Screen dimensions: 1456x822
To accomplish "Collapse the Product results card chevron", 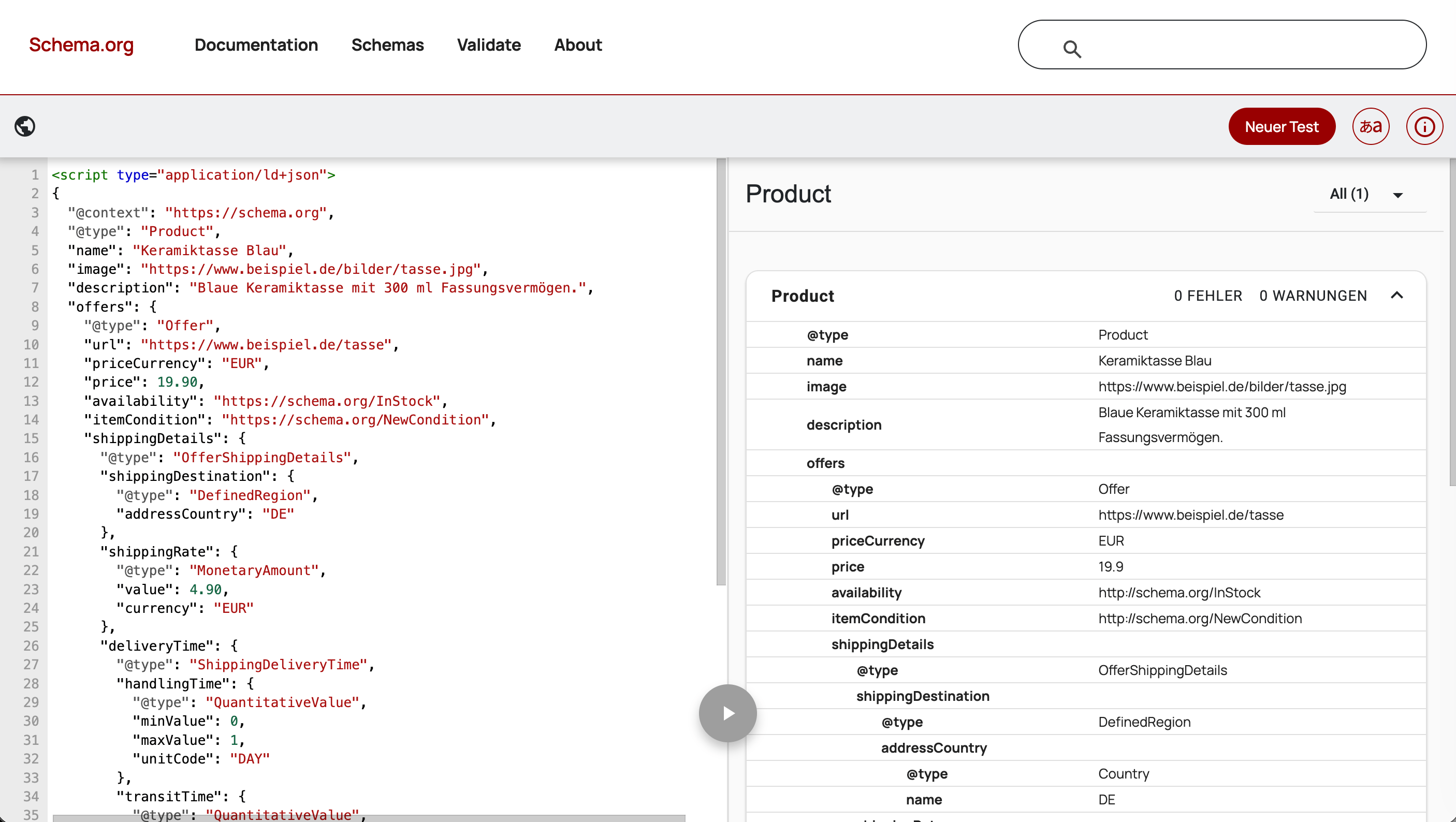I will pos(1396,296).
